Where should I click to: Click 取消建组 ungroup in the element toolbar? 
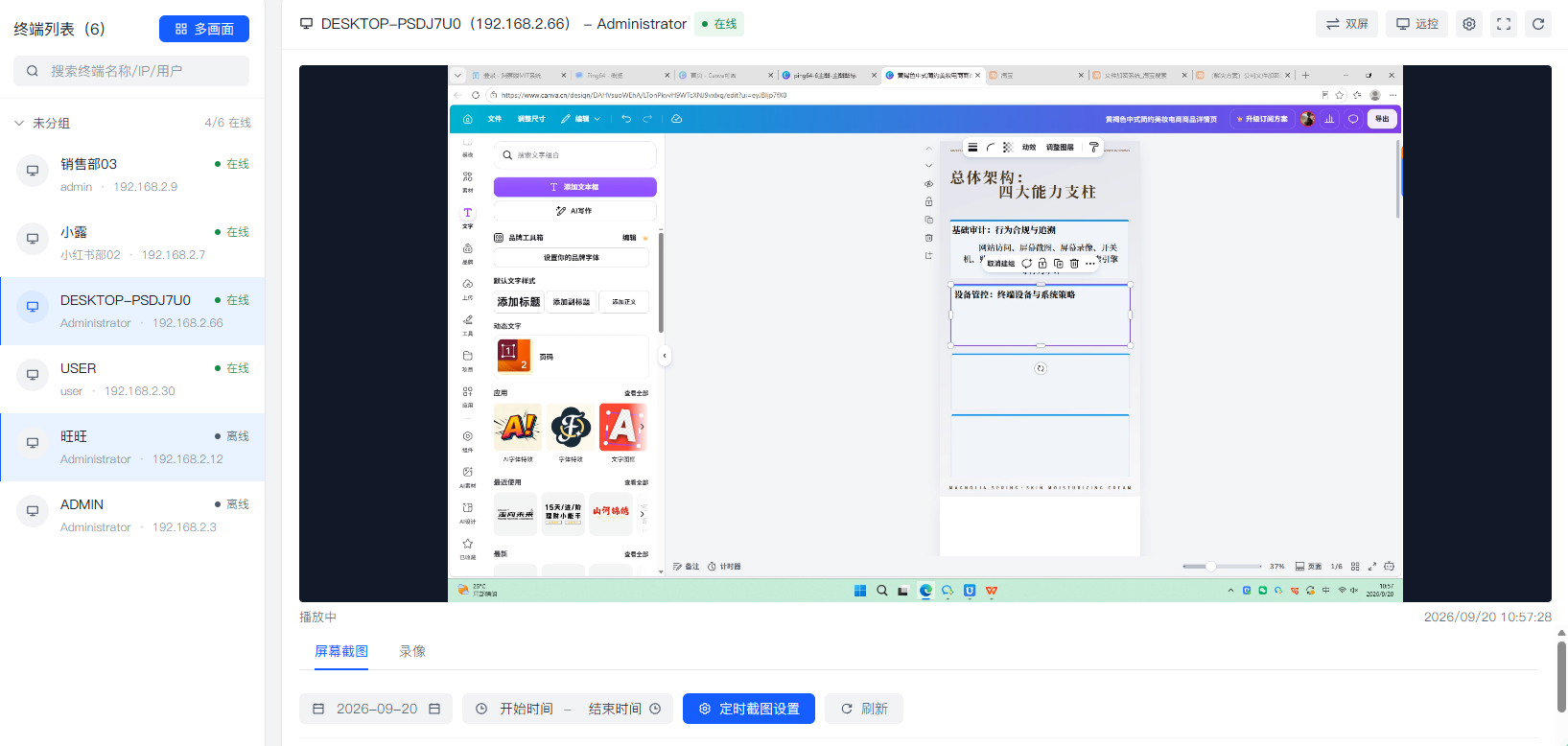(x=1001, y=264)
